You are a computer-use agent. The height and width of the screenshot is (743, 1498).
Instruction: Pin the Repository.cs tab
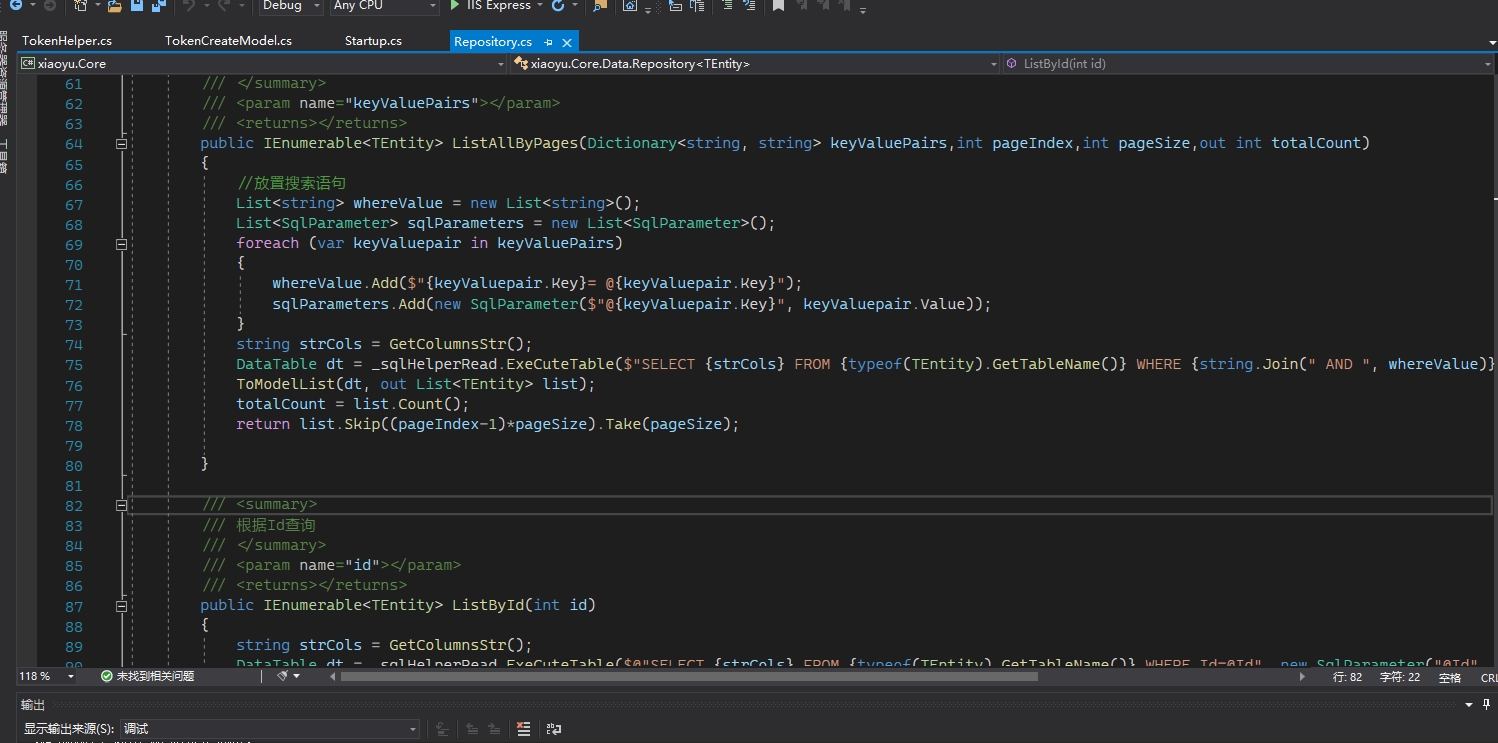click(548, 42)
